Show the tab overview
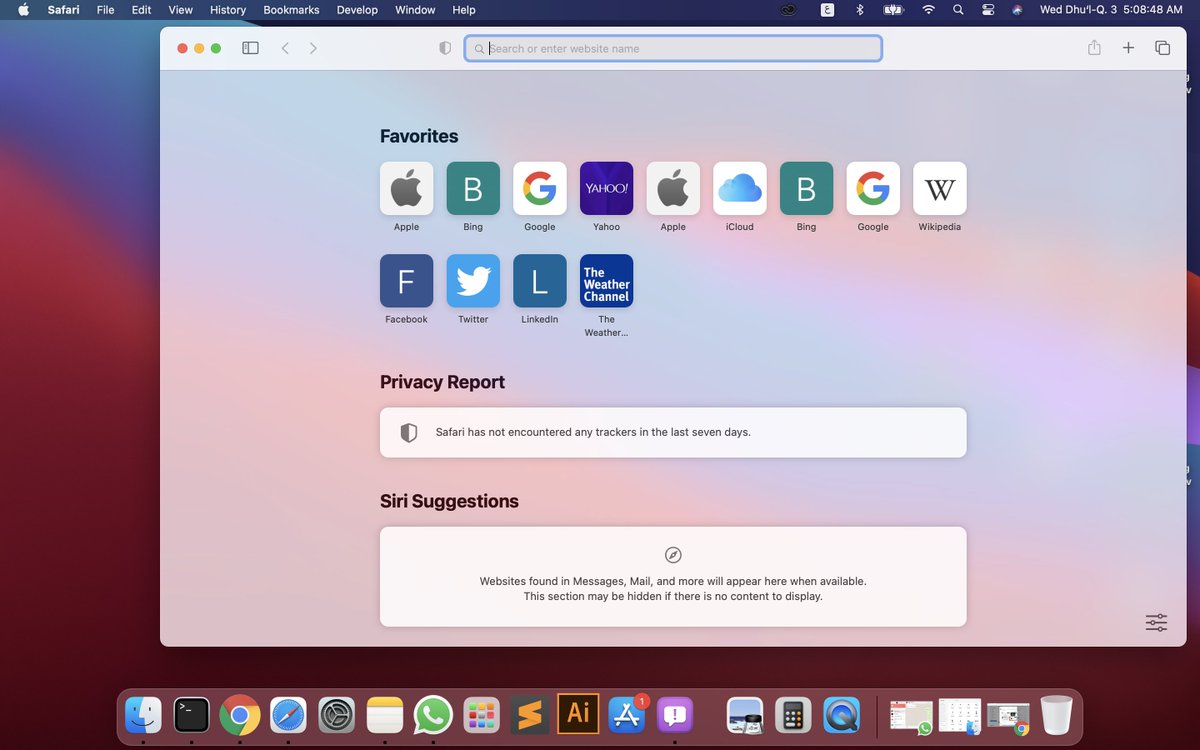This screenshot has width=1200, height=750. pos(1162,48)
